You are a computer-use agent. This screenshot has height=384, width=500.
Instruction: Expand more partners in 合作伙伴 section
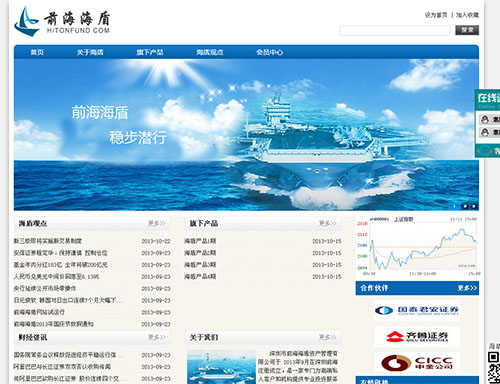467,288
